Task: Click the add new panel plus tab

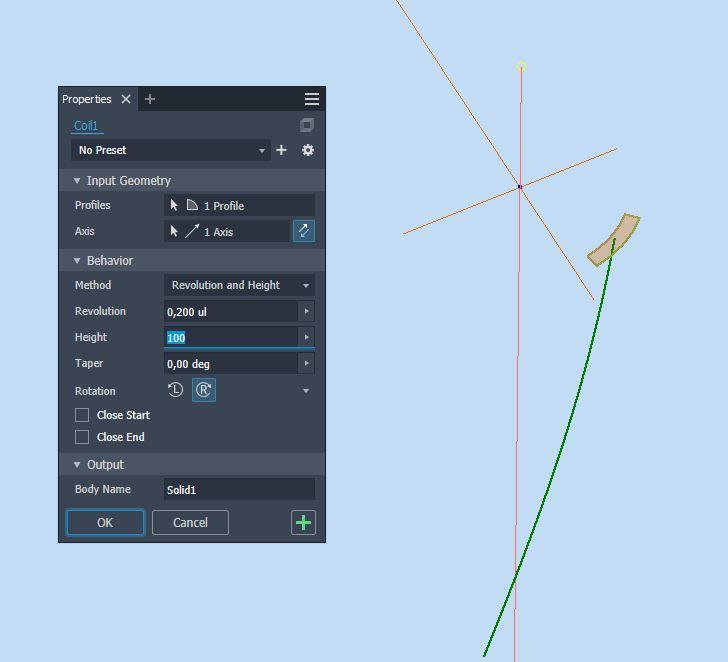Action: (150, 99)
